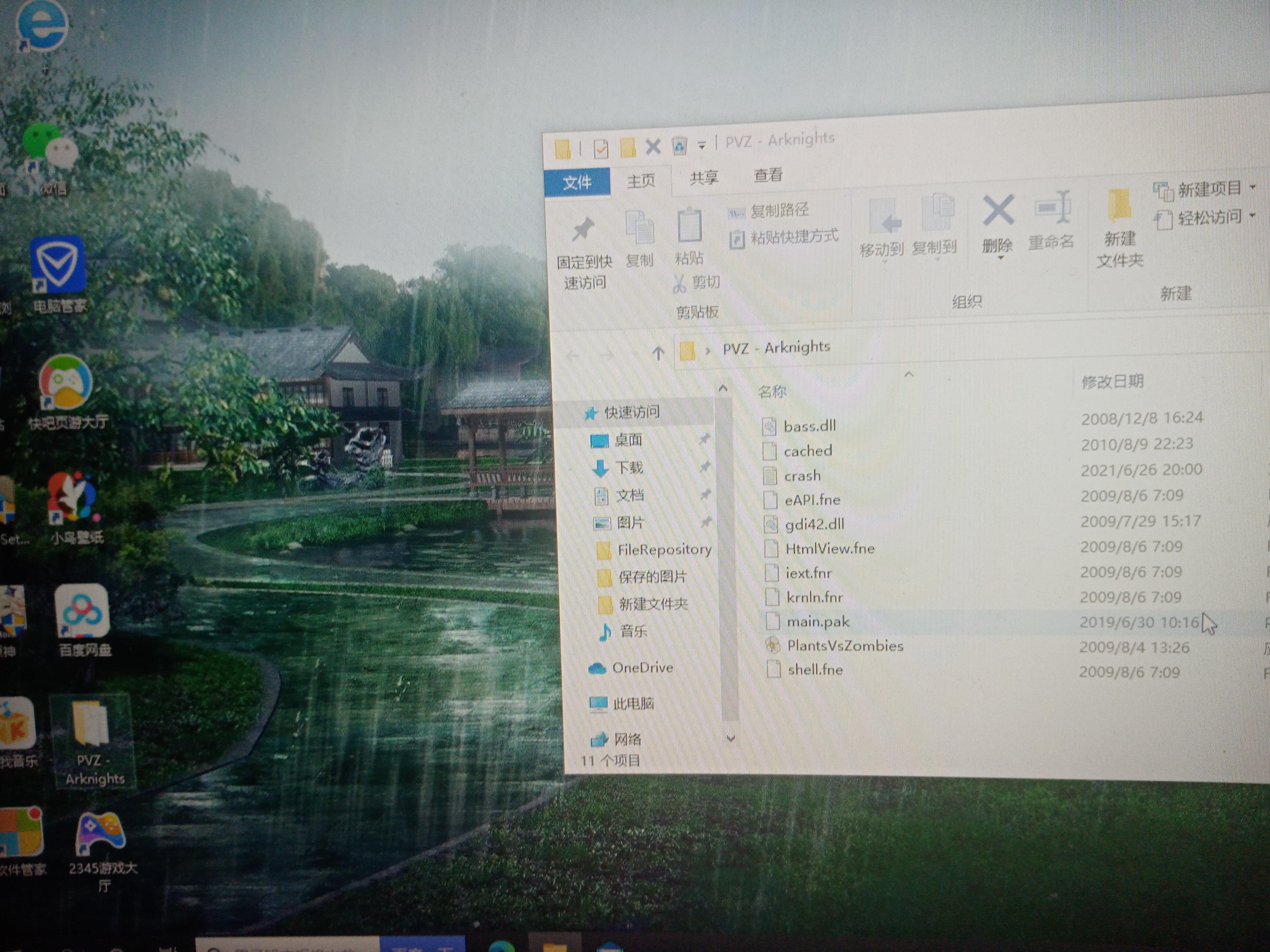This screenshot has height=952, width=1270.
Task: Click the 重命名 rename button
Action: tap(1051, 221)
